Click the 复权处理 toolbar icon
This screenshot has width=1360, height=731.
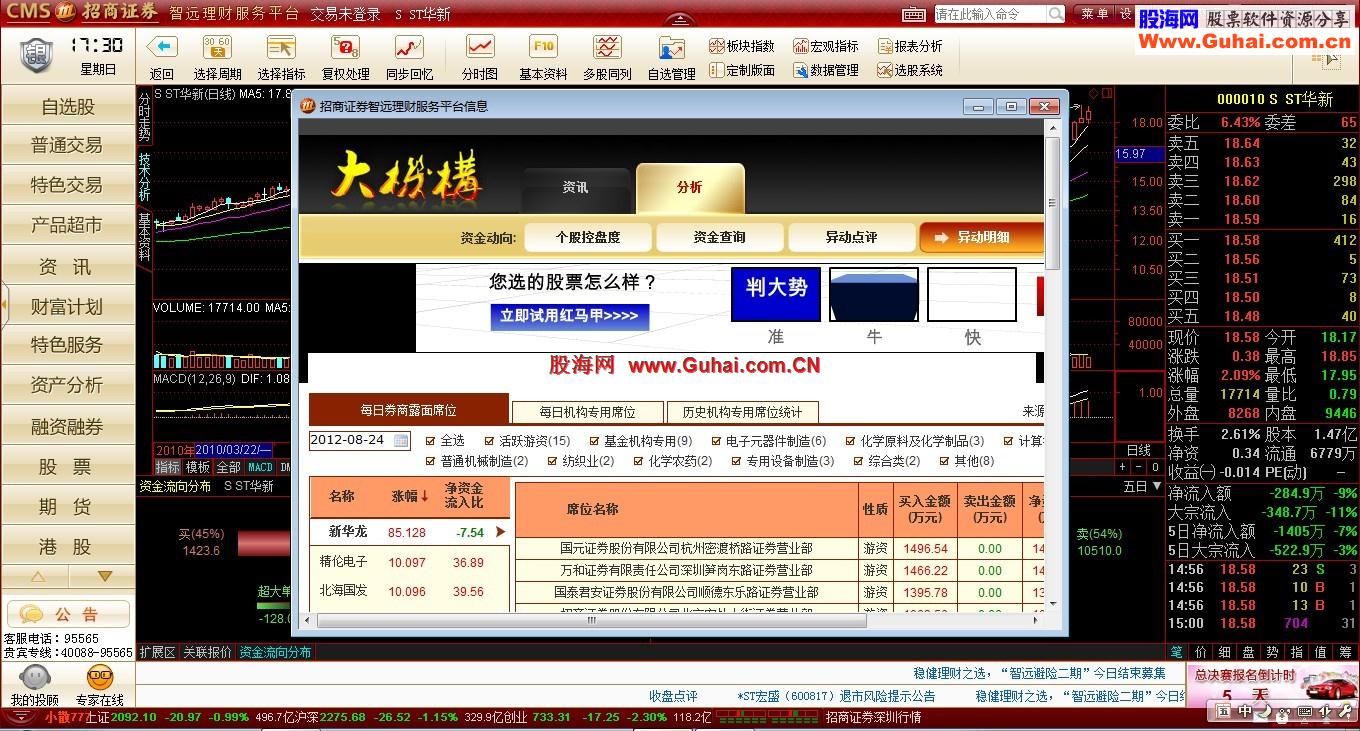[x=345, y=47]
